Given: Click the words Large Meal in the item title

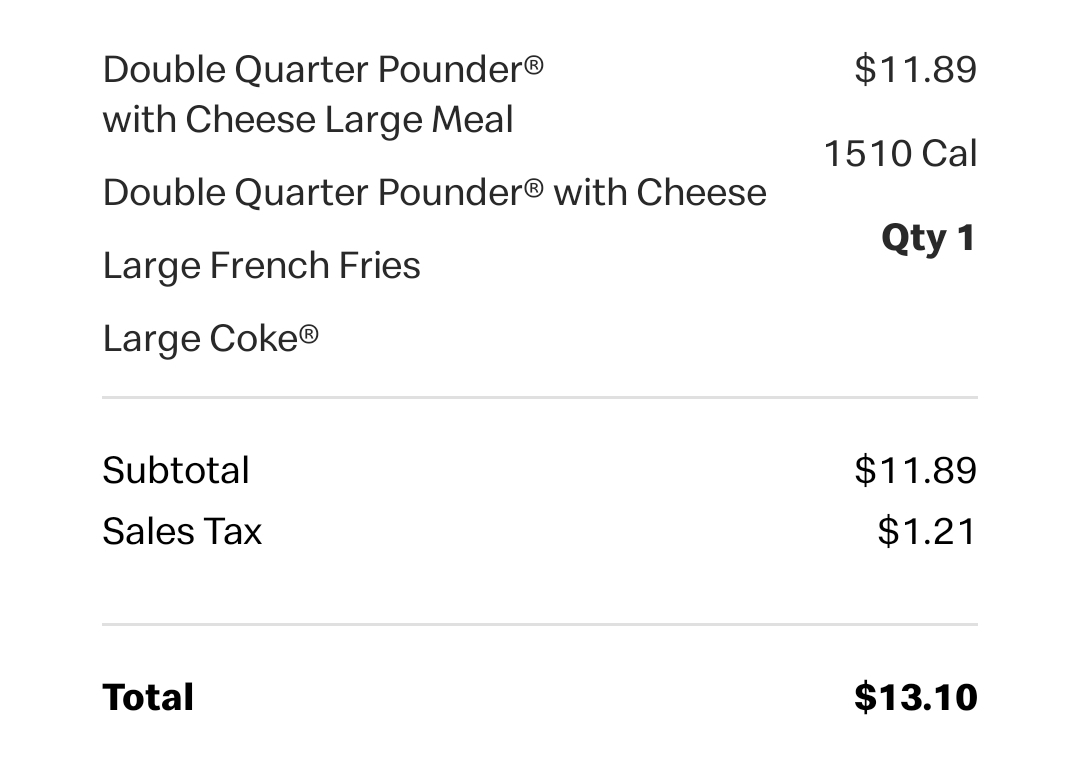Looking at the screenshot, I should point(419,120).
